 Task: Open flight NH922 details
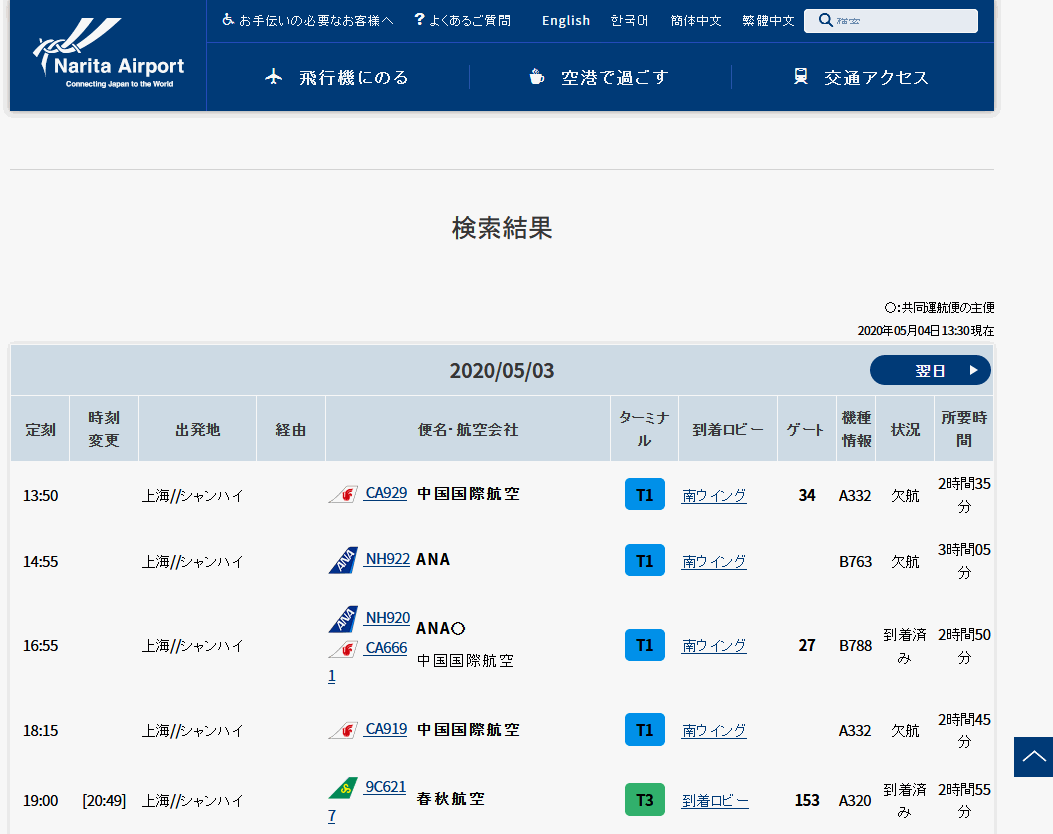click(x=387, y=559)
